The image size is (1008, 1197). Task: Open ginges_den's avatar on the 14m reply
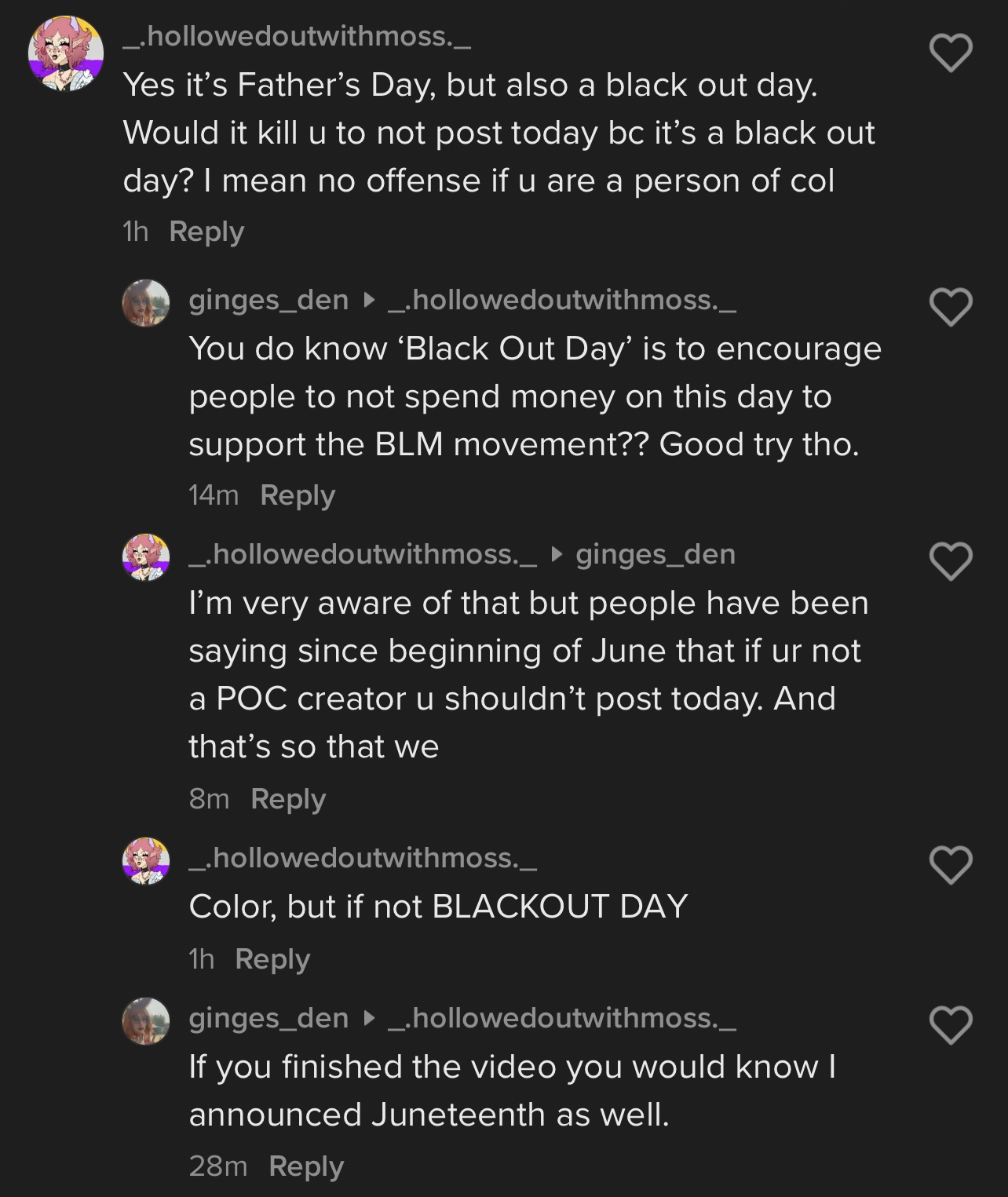146,302
